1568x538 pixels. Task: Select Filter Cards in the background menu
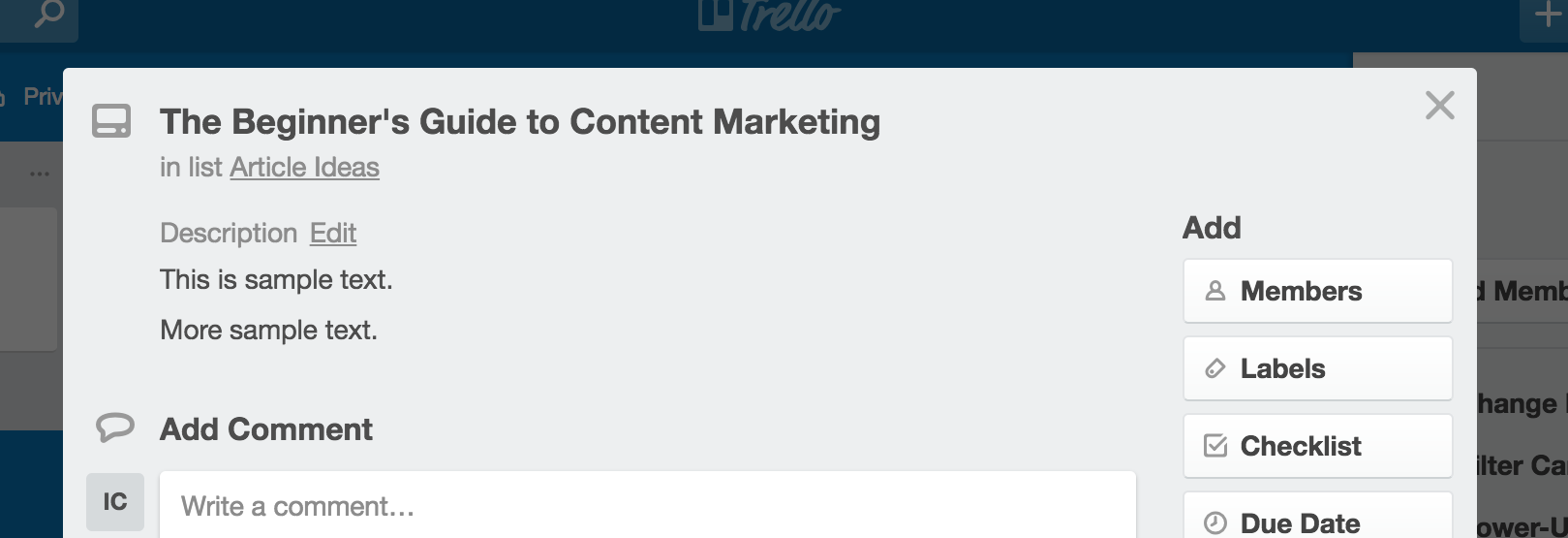pyautogui.click(x=1521, y=466)
